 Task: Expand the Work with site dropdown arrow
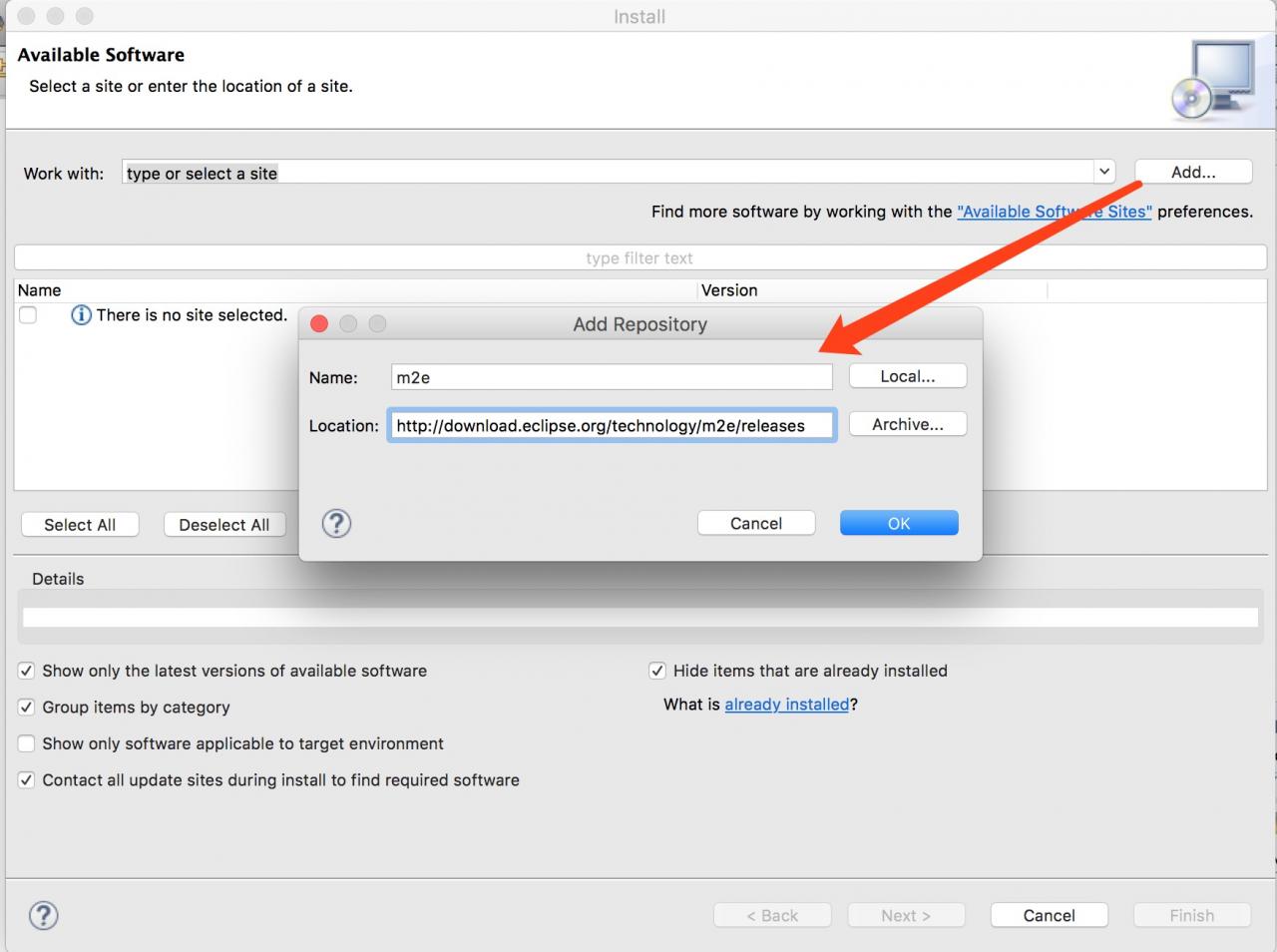coord(1104,172)
